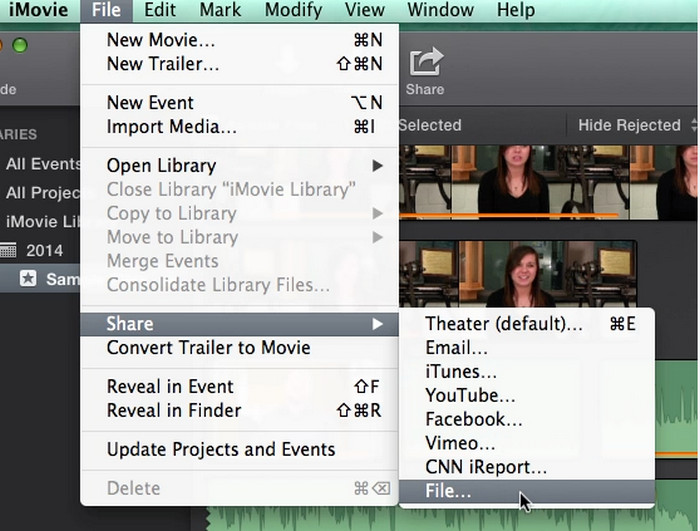Choose Convert Trailer to Movie
Viewport: 700px width, 531px height.
(208, 348)
